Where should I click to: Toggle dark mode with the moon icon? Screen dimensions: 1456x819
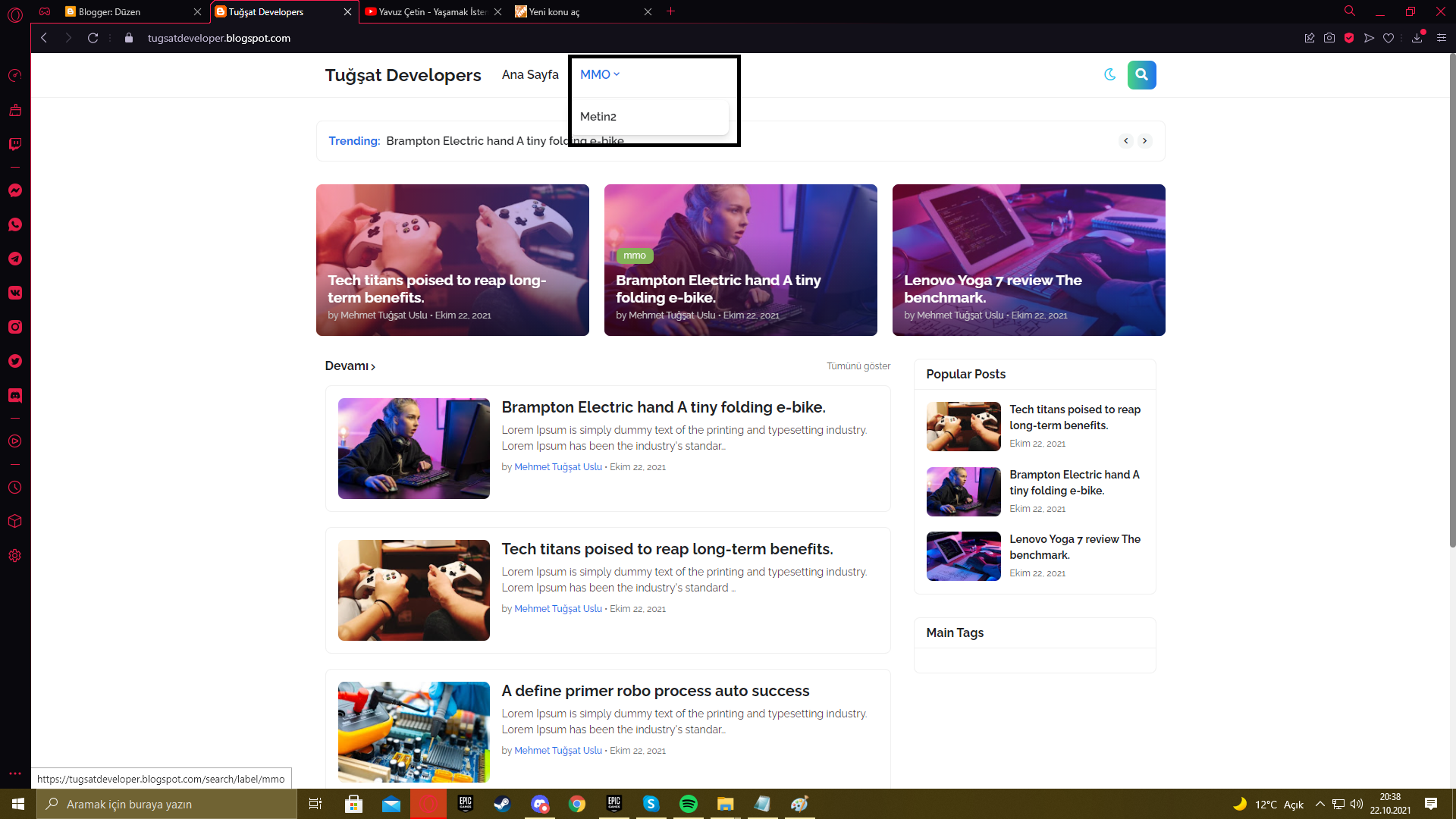[1110, 74]
